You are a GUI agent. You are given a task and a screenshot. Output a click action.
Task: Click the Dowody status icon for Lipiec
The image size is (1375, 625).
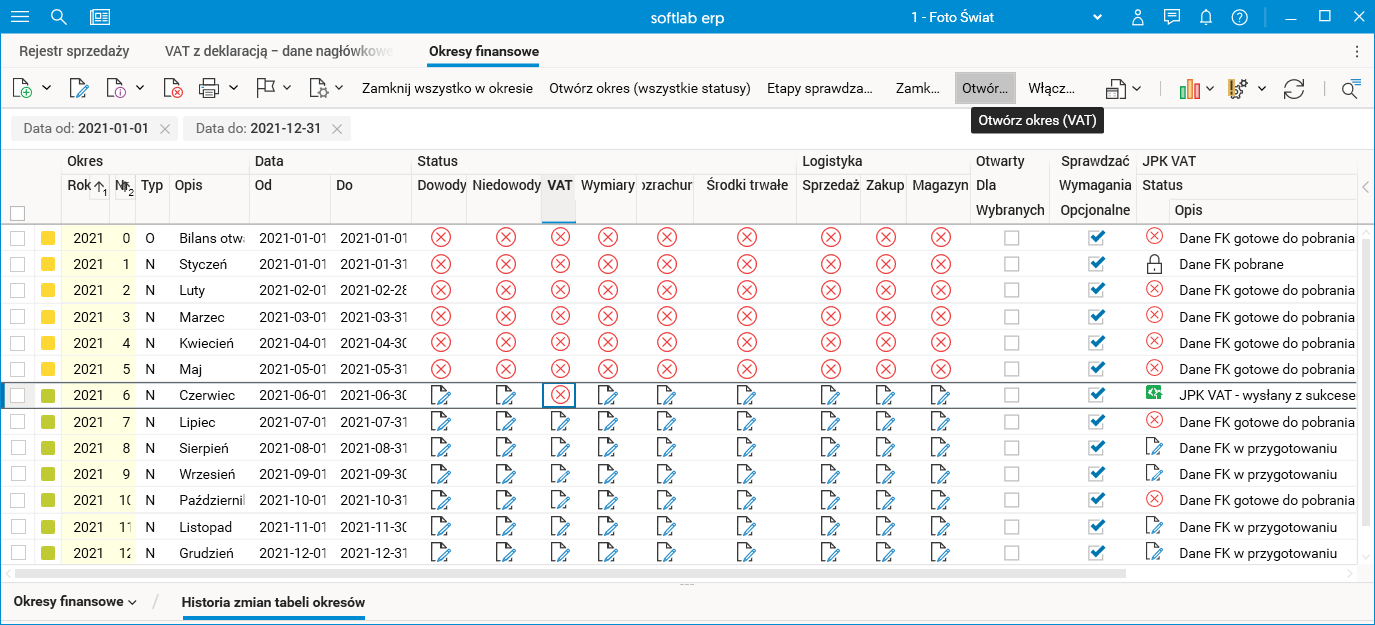point(439,422)
